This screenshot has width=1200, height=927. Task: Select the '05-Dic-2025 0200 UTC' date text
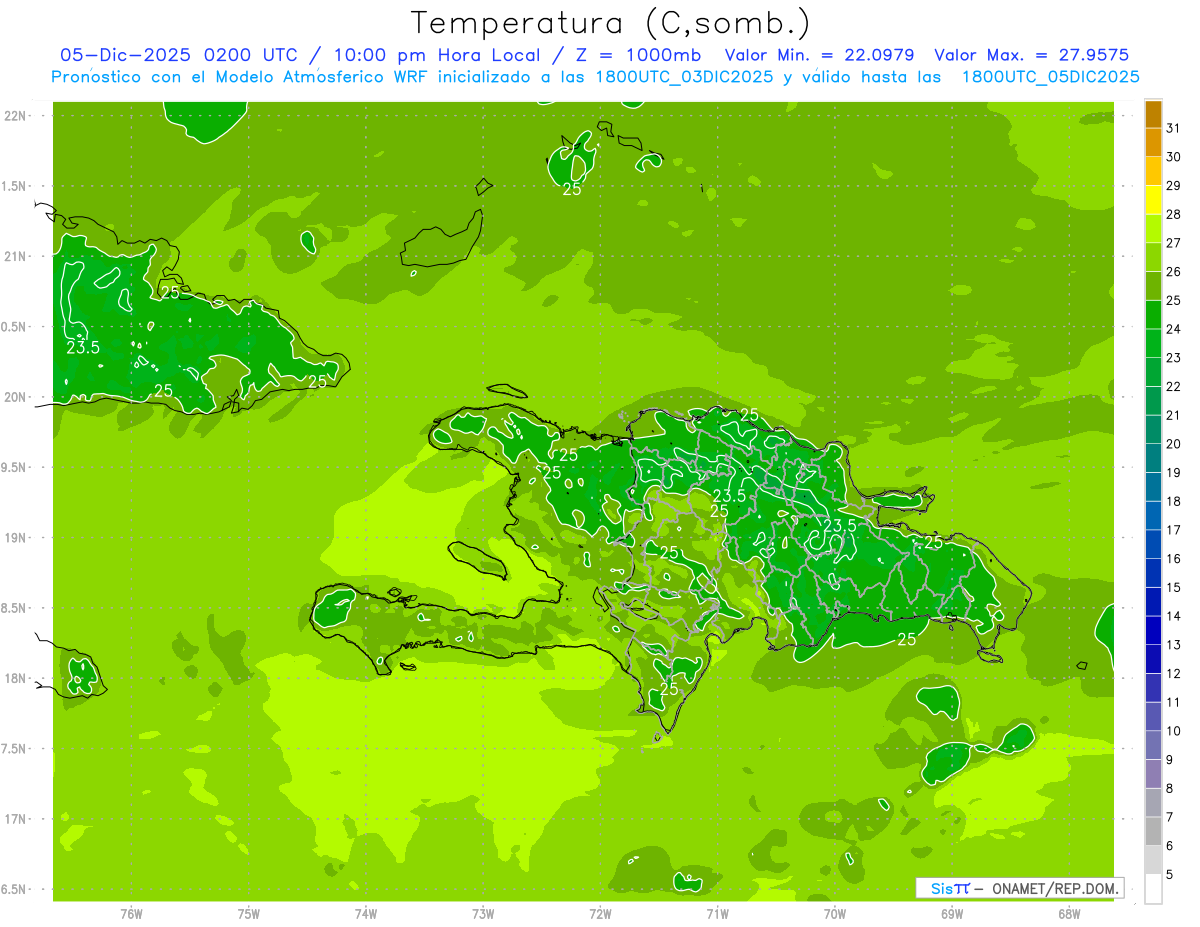(179, 55)
